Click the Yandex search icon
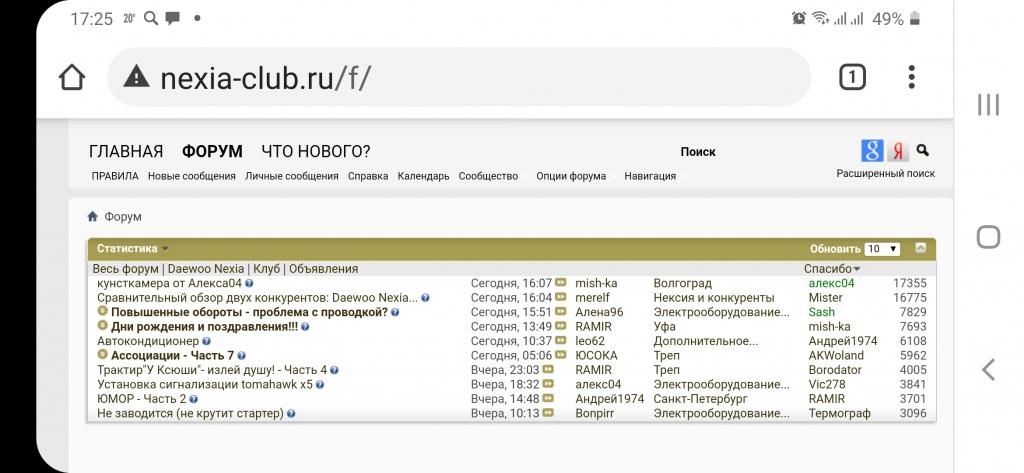 pos(898,150)
